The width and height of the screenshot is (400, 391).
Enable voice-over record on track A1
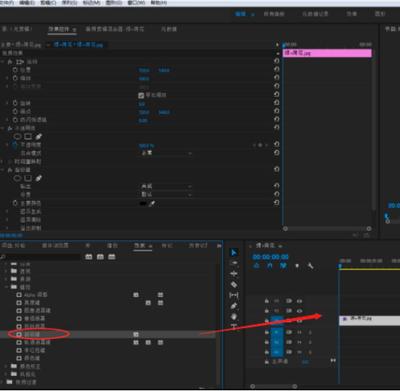310,332
